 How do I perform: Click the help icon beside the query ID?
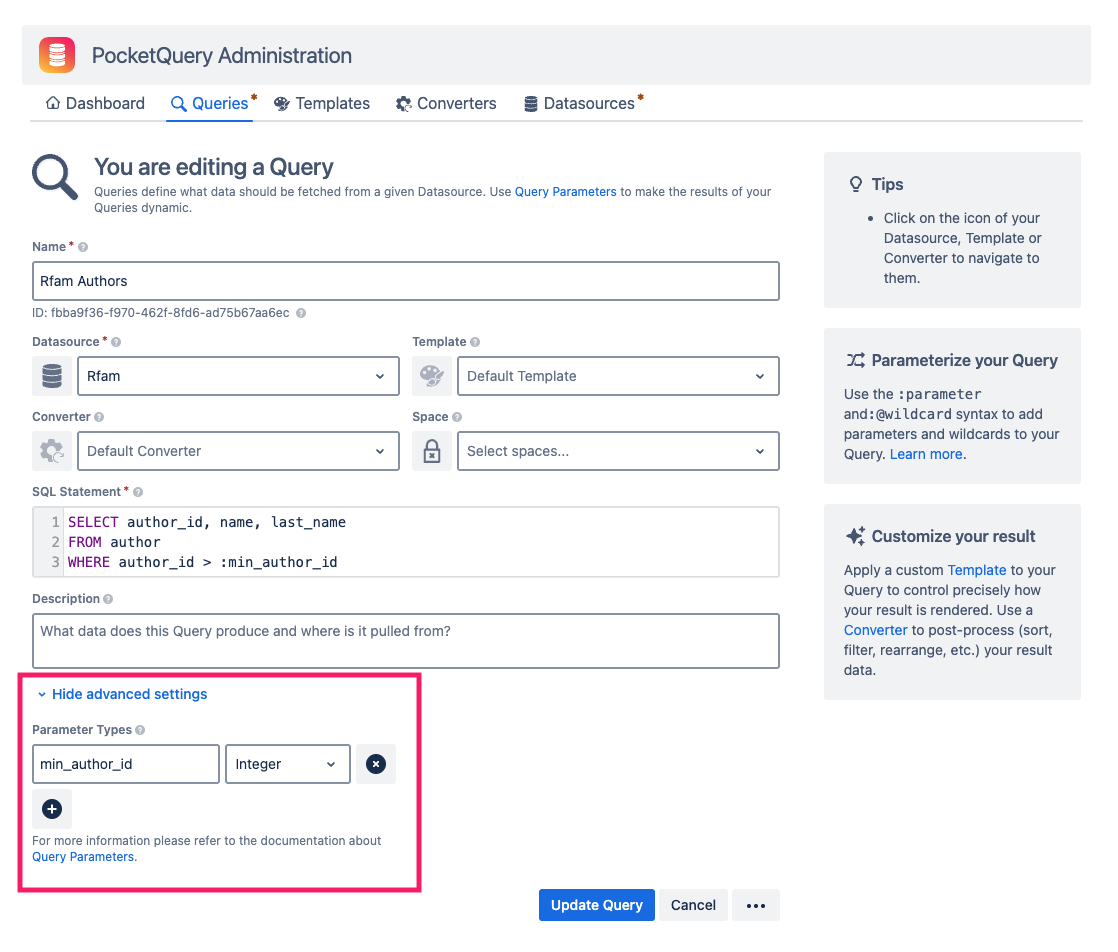[301, 313]
